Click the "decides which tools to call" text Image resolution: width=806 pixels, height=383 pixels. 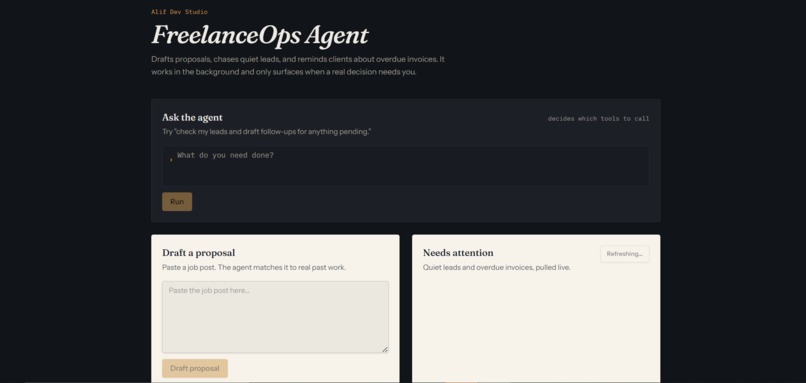[598, 119]
